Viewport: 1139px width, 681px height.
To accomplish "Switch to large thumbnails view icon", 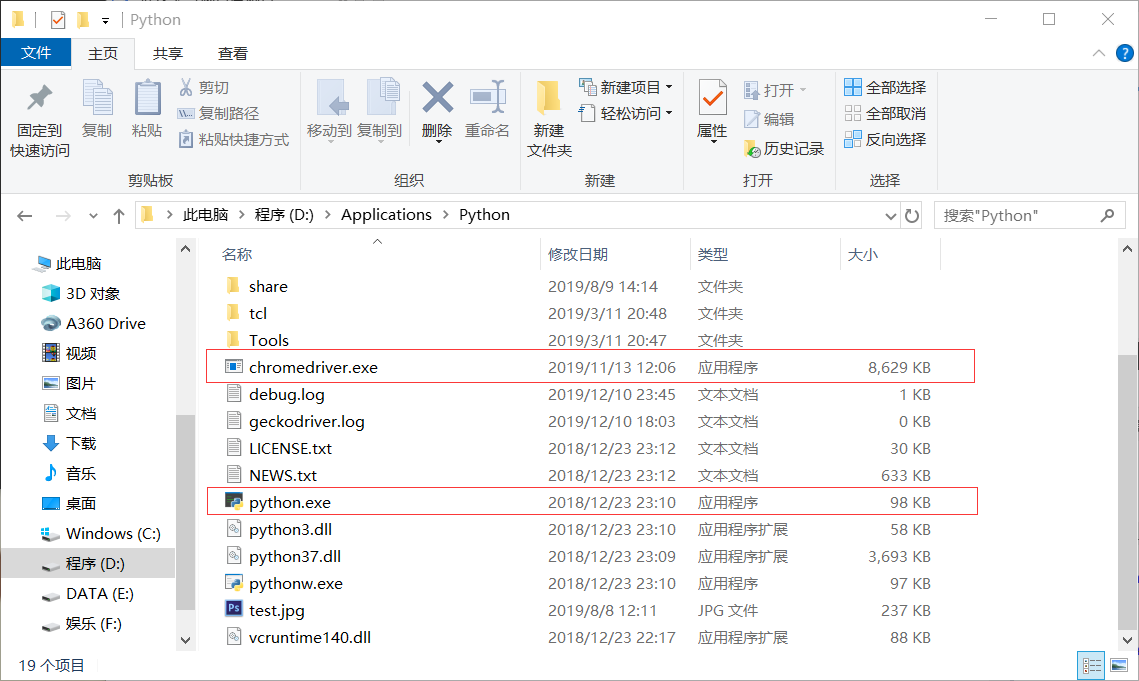I will pos(1119,665).
